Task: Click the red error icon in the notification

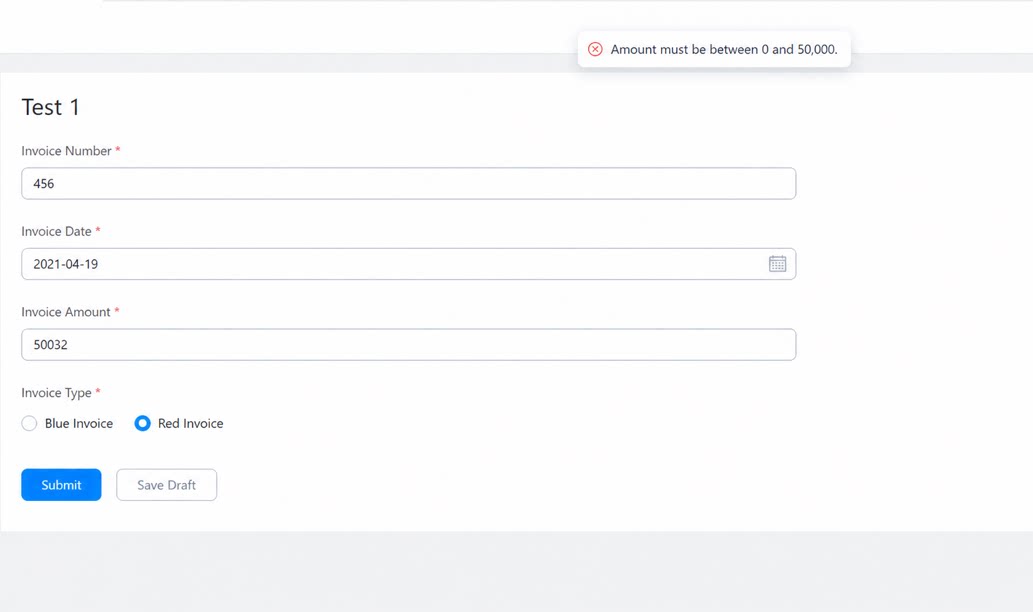Action: tap(595, 49)
